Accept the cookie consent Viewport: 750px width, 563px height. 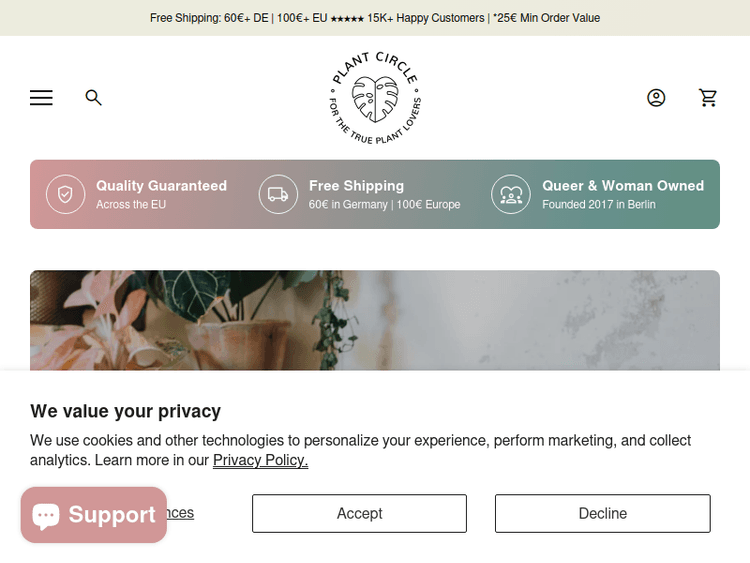(359, 513)
